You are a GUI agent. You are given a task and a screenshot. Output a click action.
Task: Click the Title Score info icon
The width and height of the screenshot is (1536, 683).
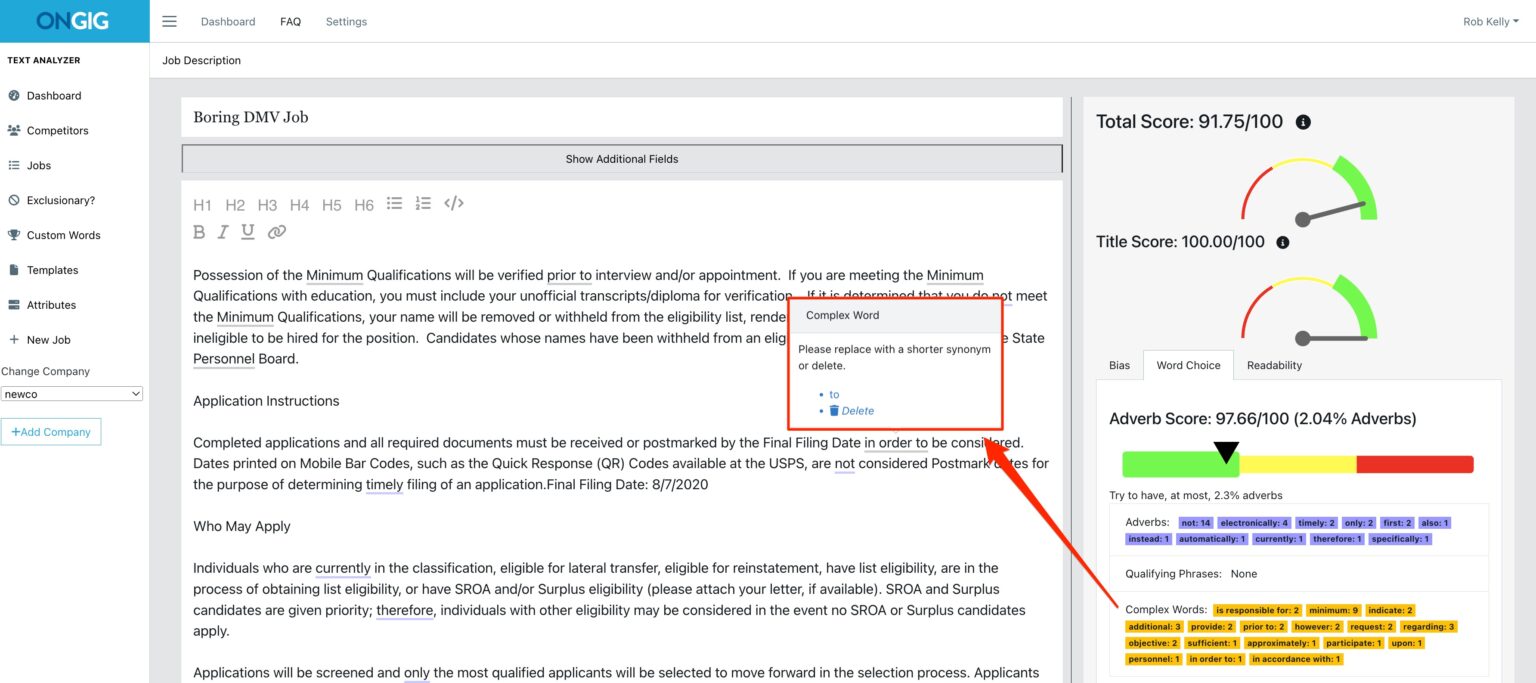(x=1283, y=242)
